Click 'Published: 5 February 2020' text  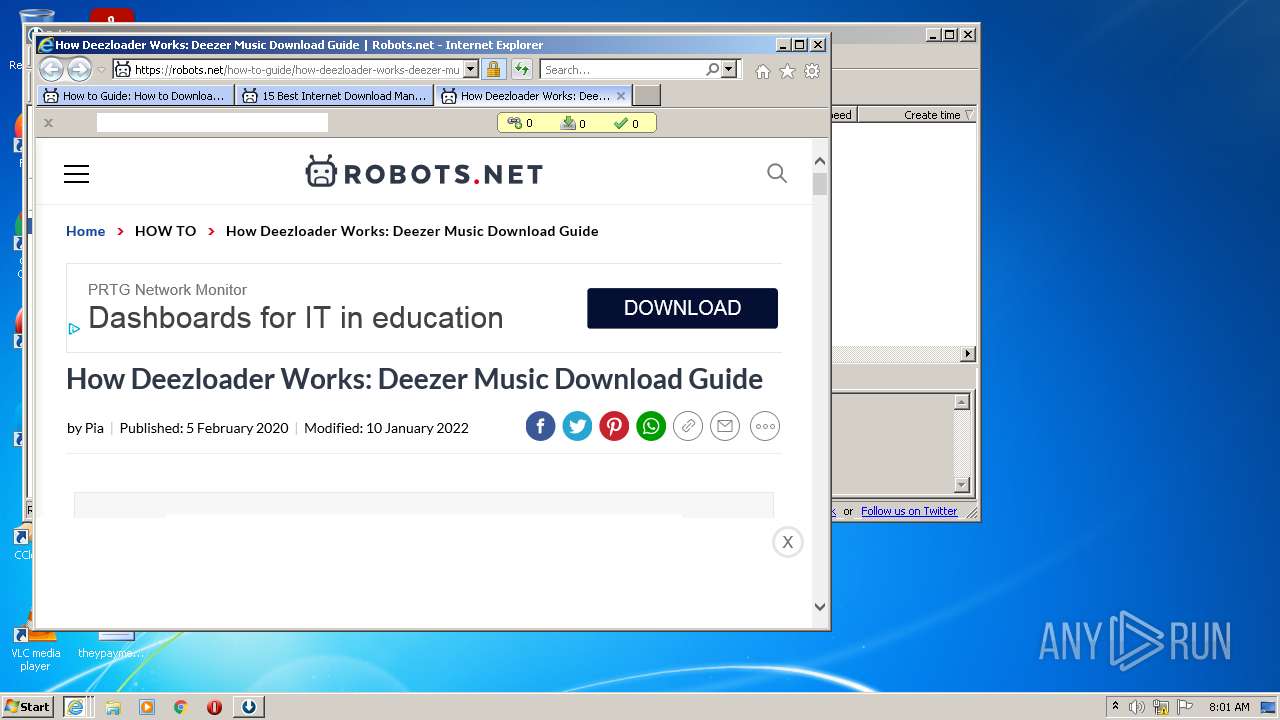pos(204,428)
